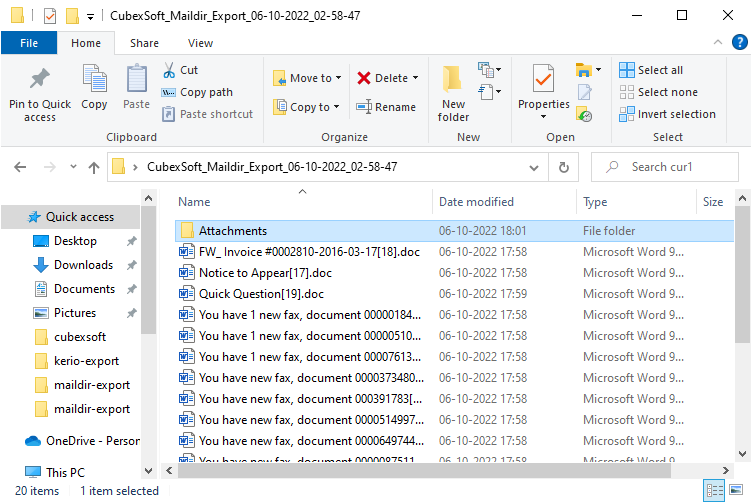The height and width of the screenshot is (503, 752).
Task: Click the Open folder icon in ribbon
Action: click(583, 70)
